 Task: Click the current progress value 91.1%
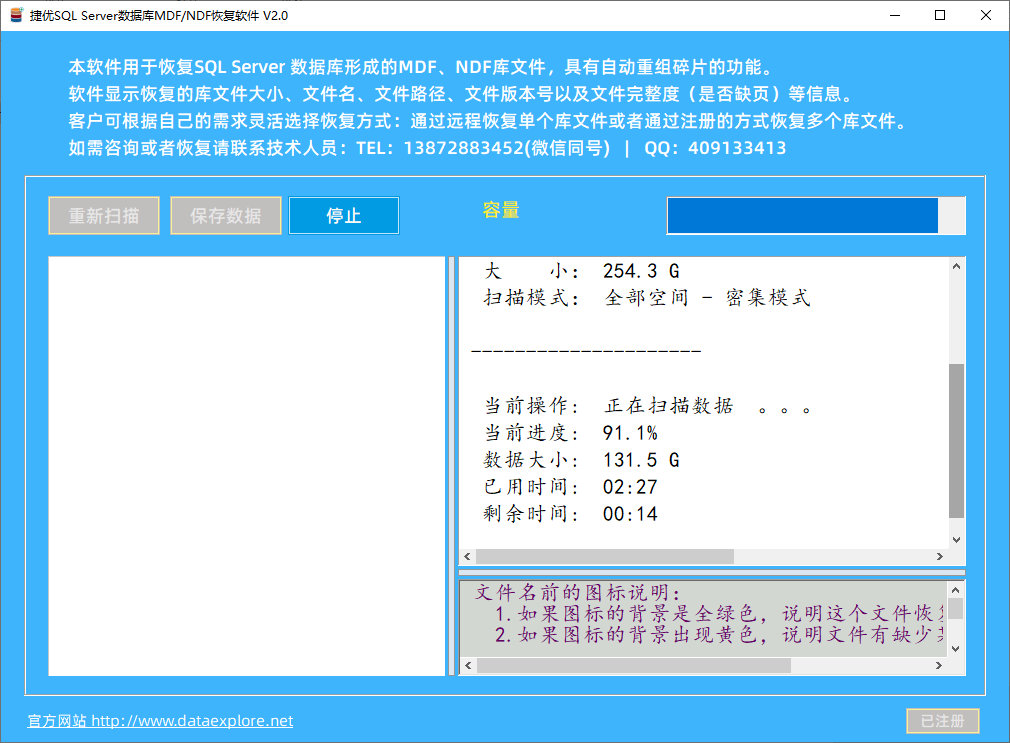pyautogui.click(x=630, y=433)
